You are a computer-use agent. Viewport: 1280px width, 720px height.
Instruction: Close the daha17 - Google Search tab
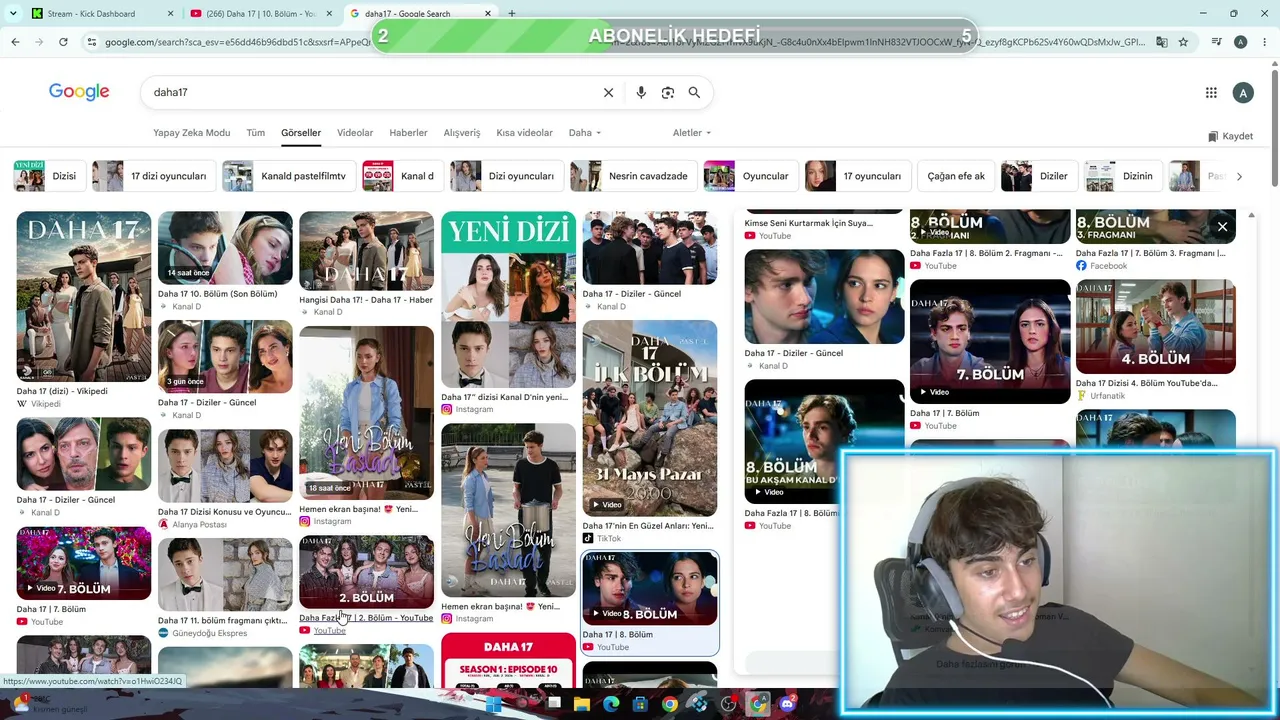[x=488, y=14]
